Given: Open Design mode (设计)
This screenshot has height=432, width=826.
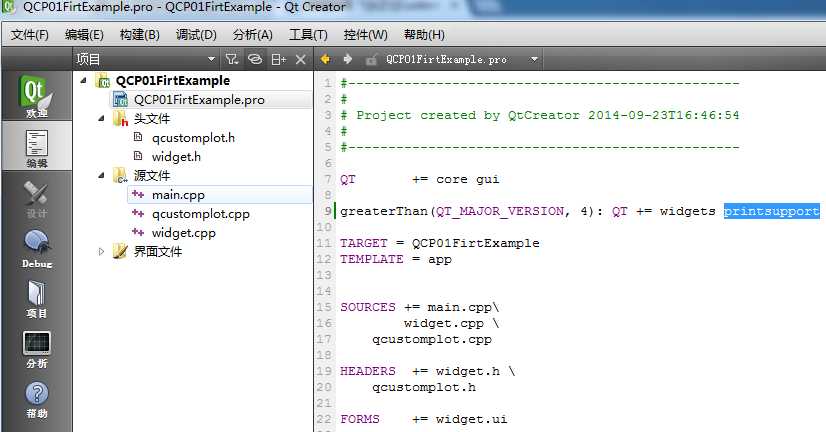Looking at the screenshot, I should (x=36, y=199).
